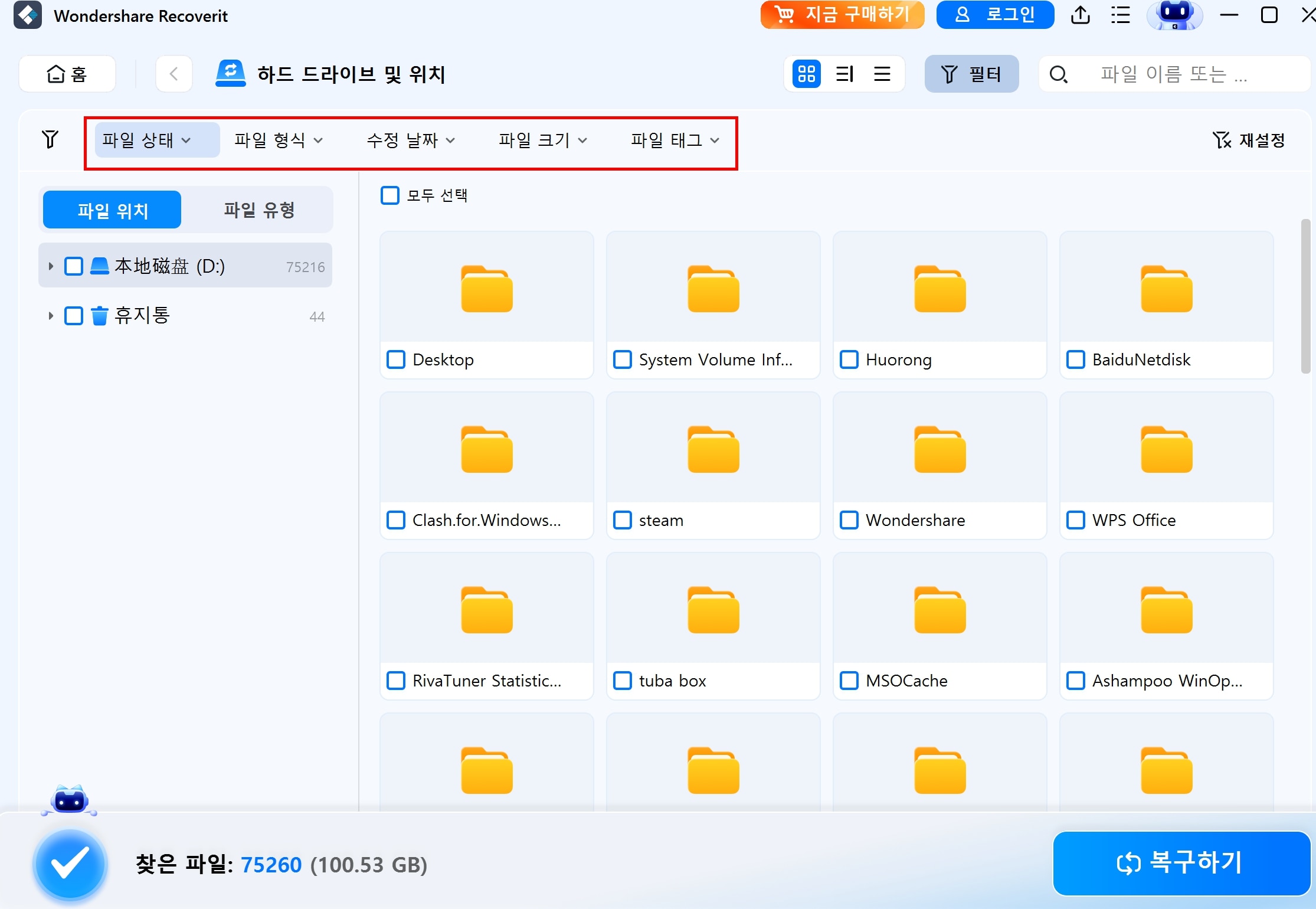The width and height of the screenshot is (1316, 909).
Task: Click the 75260 found files count
Action: [271, 865]
